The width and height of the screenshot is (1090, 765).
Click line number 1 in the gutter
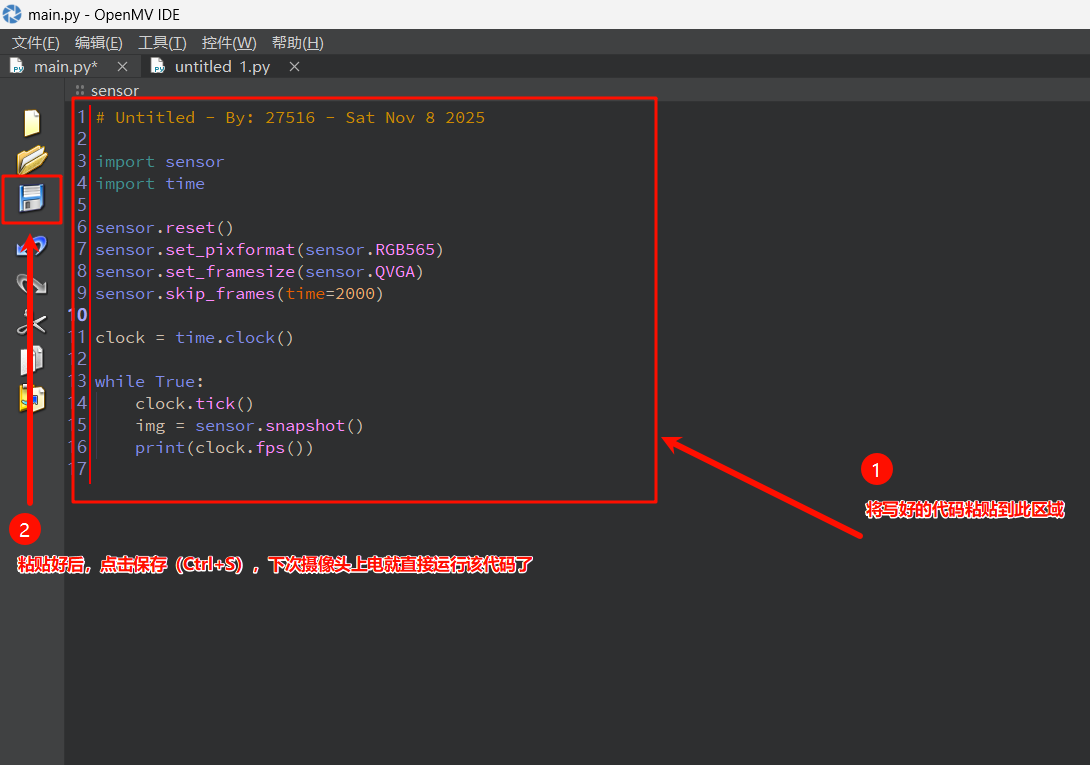coord(81,117)
